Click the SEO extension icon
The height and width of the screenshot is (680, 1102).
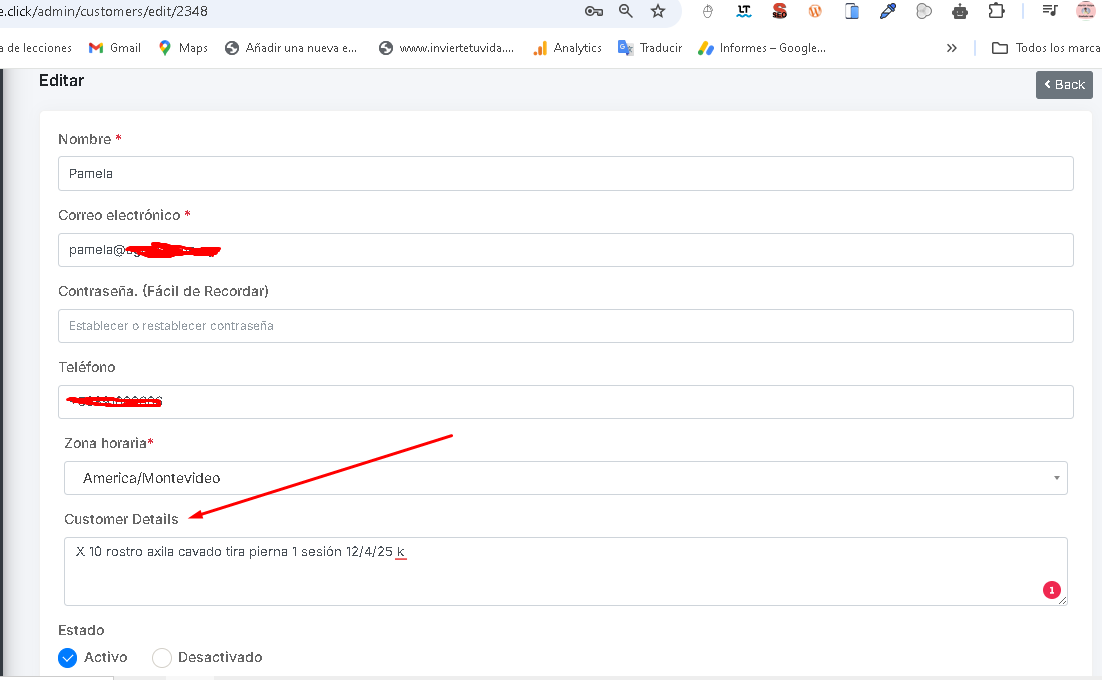779,11
